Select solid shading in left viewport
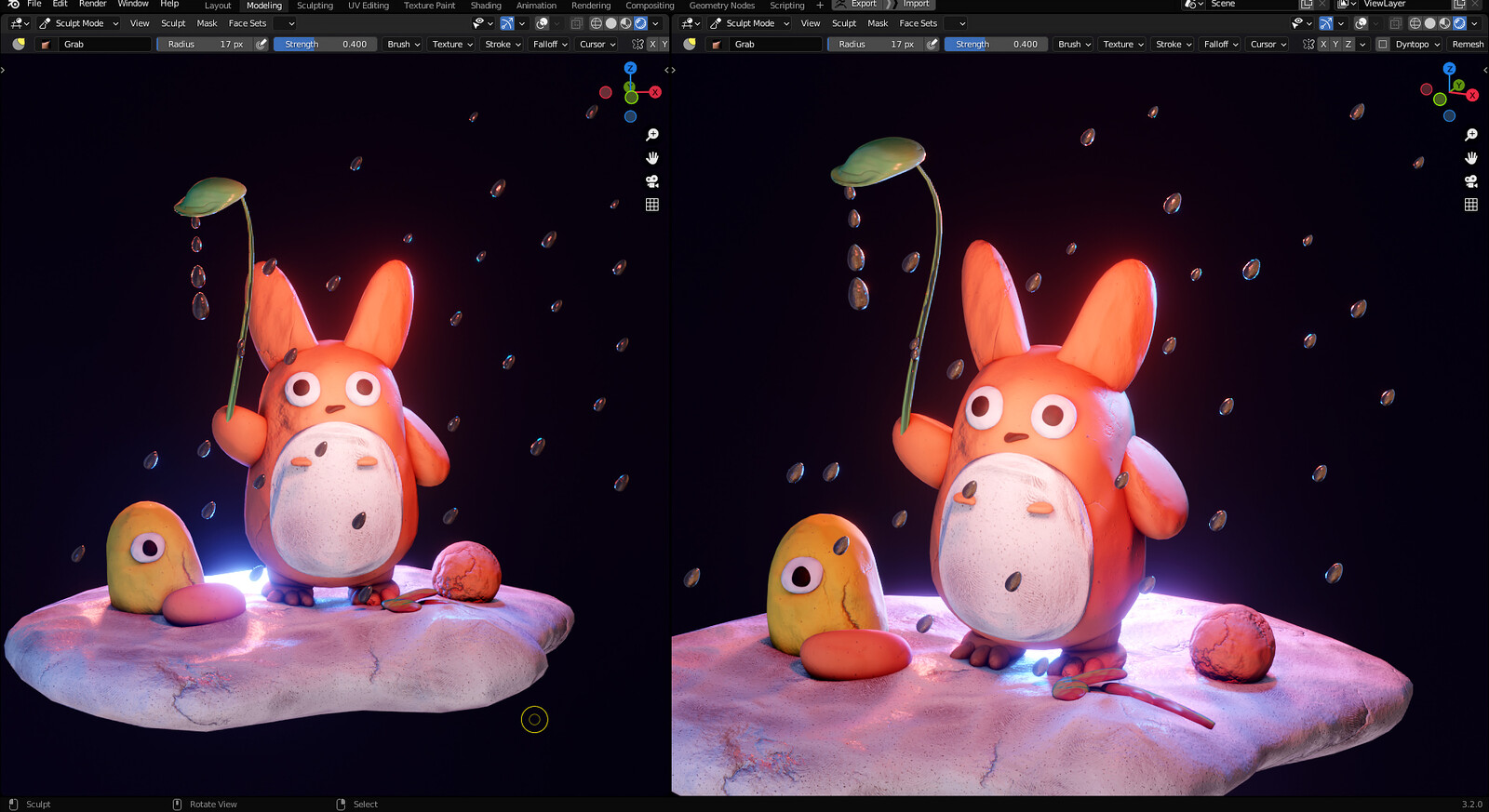This screenshot has width=1489, height=812. coord(611,23)
